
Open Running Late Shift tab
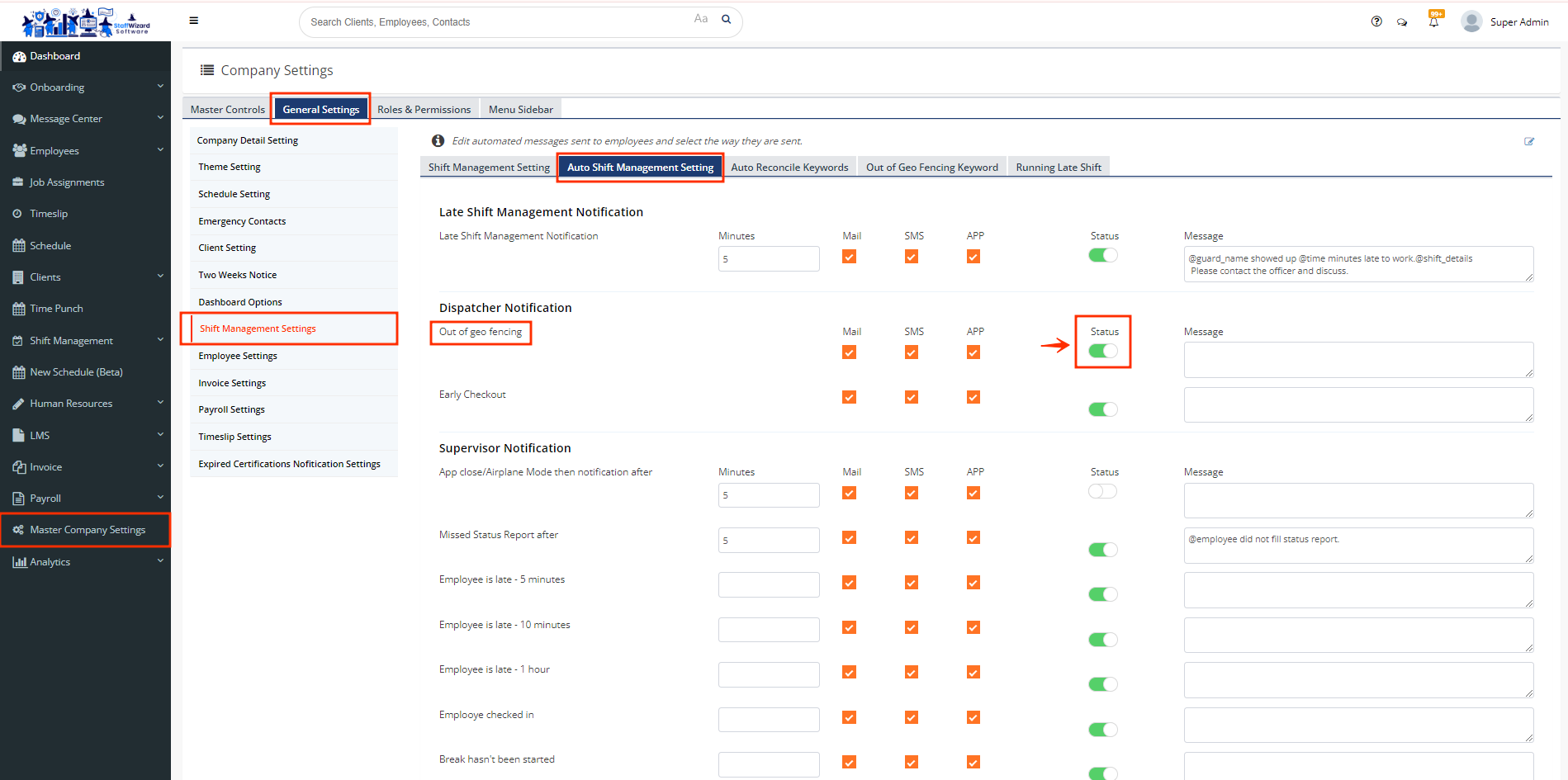coord(1059,167)
